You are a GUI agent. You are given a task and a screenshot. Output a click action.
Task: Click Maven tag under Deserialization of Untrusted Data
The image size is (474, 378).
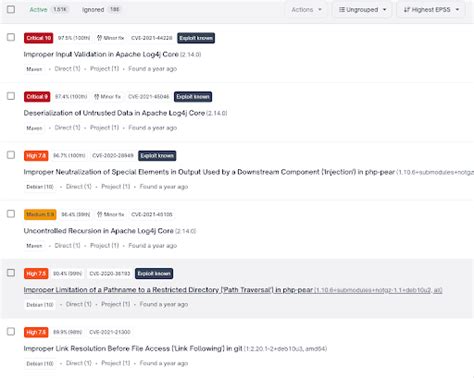[x=34, y=128]
